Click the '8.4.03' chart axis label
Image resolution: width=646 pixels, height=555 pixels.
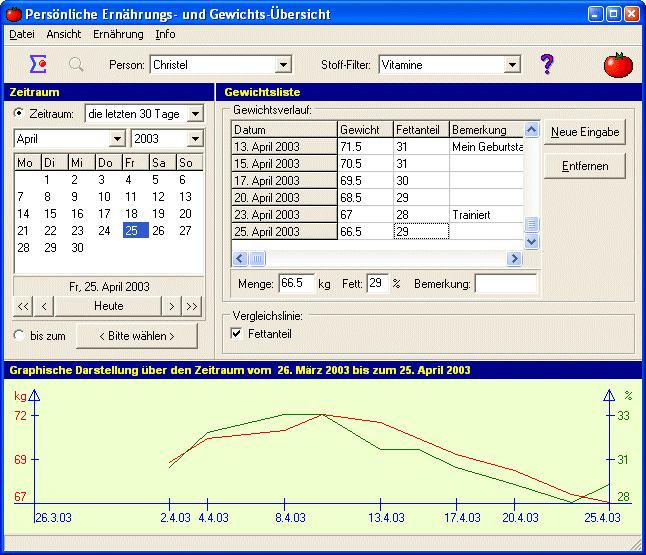pos(290,518)
